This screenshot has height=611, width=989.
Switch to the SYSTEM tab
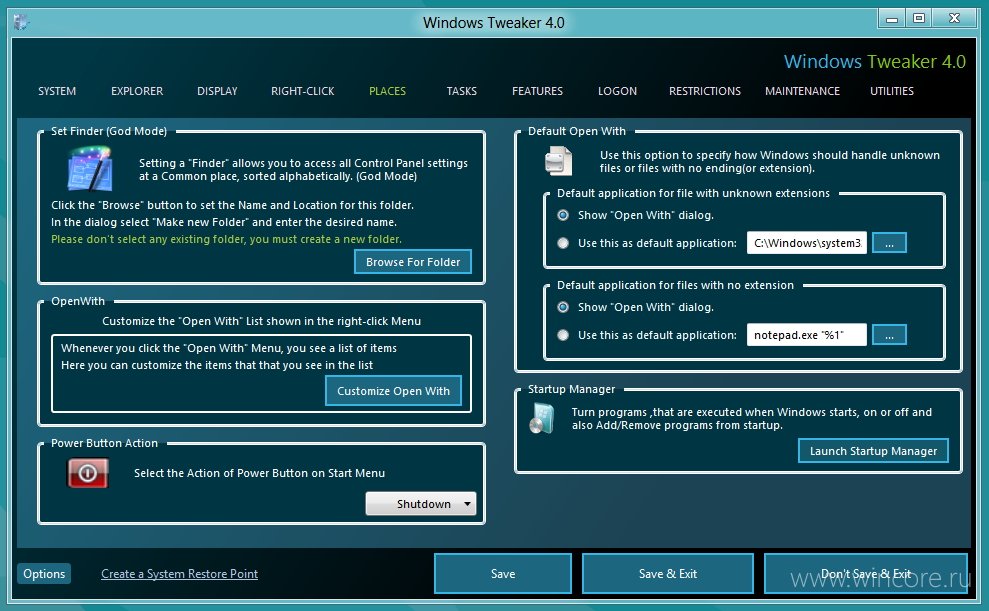pos(57,91)
